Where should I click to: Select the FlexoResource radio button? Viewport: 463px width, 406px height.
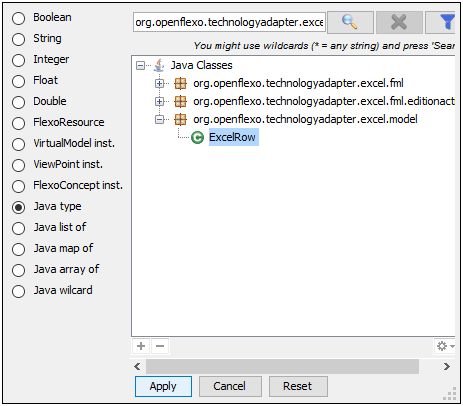(18, 123)
